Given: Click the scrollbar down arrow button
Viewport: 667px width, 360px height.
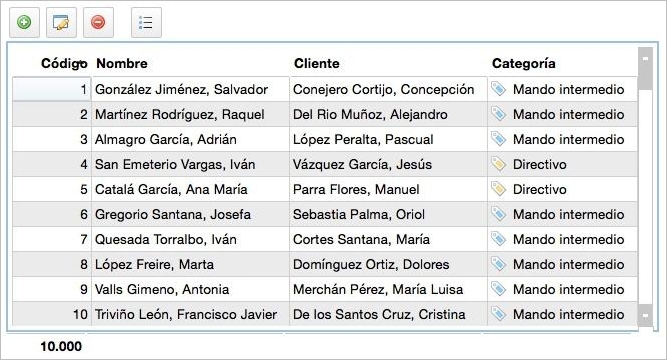Looking at the screenshot, I should 645,315.
